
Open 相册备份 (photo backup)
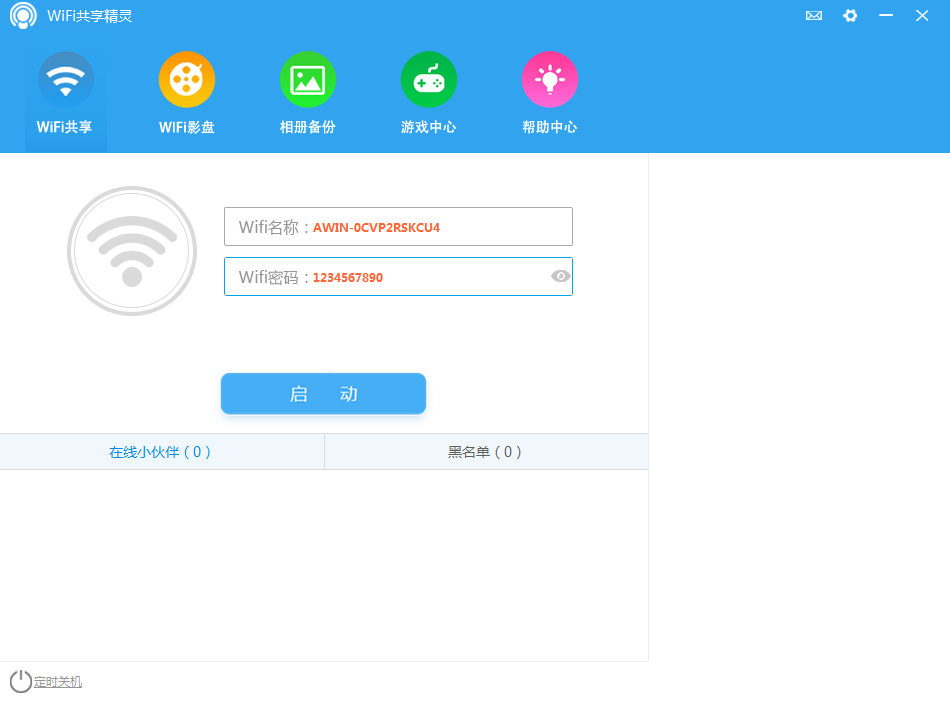click(307, 92)
